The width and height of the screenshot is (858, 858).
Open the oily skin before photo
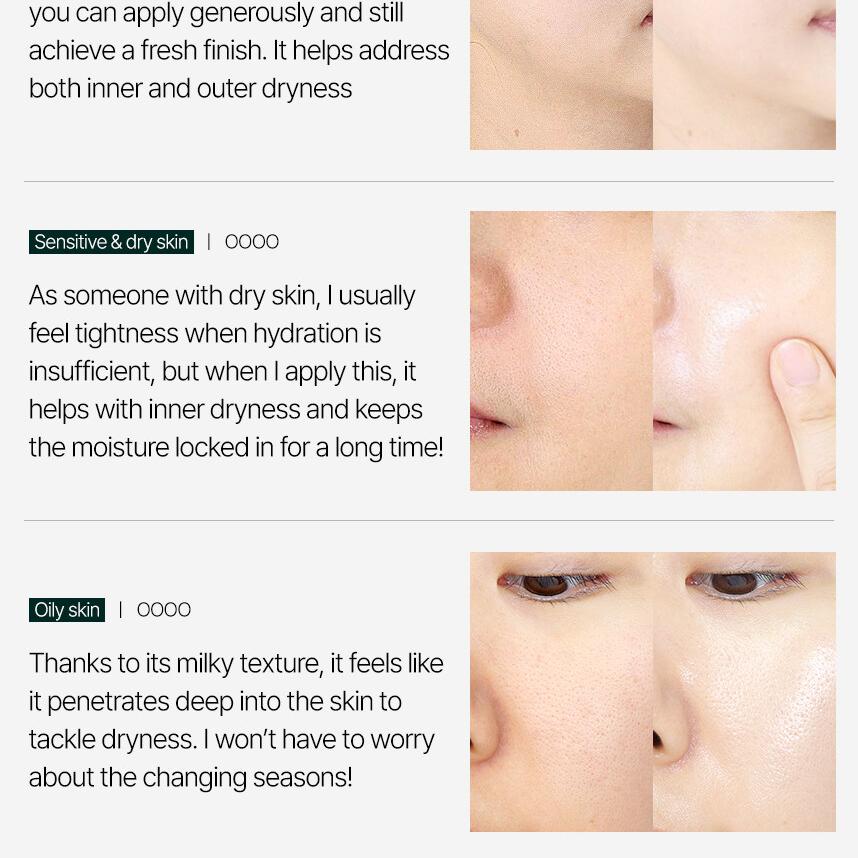tap(561, 692)
